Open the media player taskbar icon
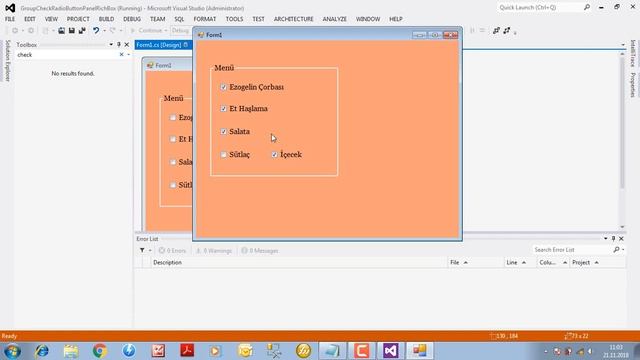The height and width of the screenshot is (360, 640). tap(216, 351)
